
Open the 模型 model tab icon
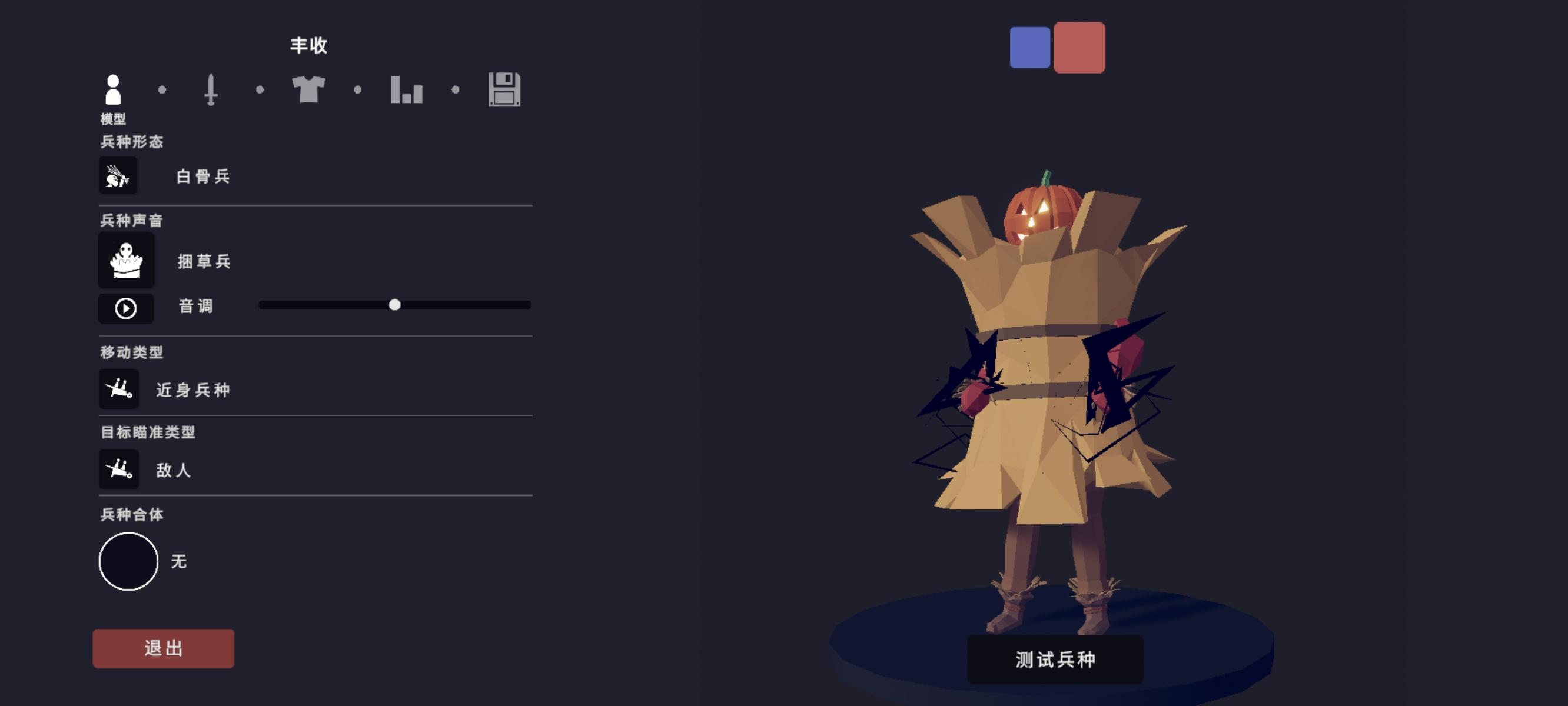pyautogui.click(x=113, y=89)
